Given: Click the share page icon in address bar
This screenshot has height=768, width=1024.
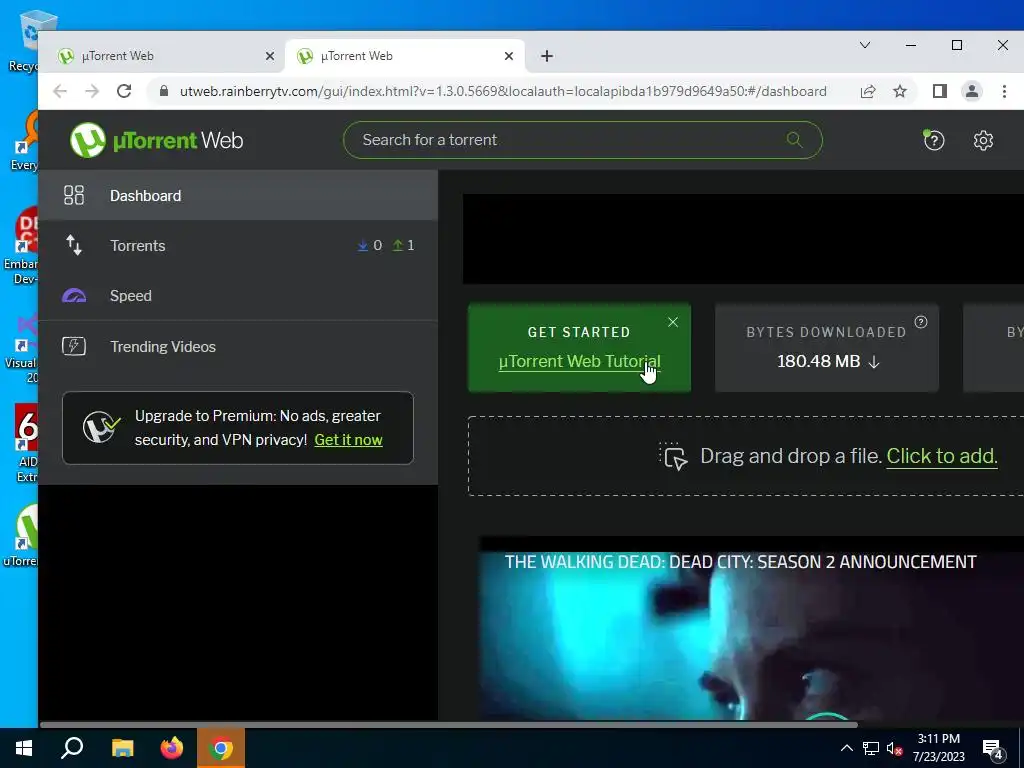Looking at the screenshot, I should (x=867, y=91).
